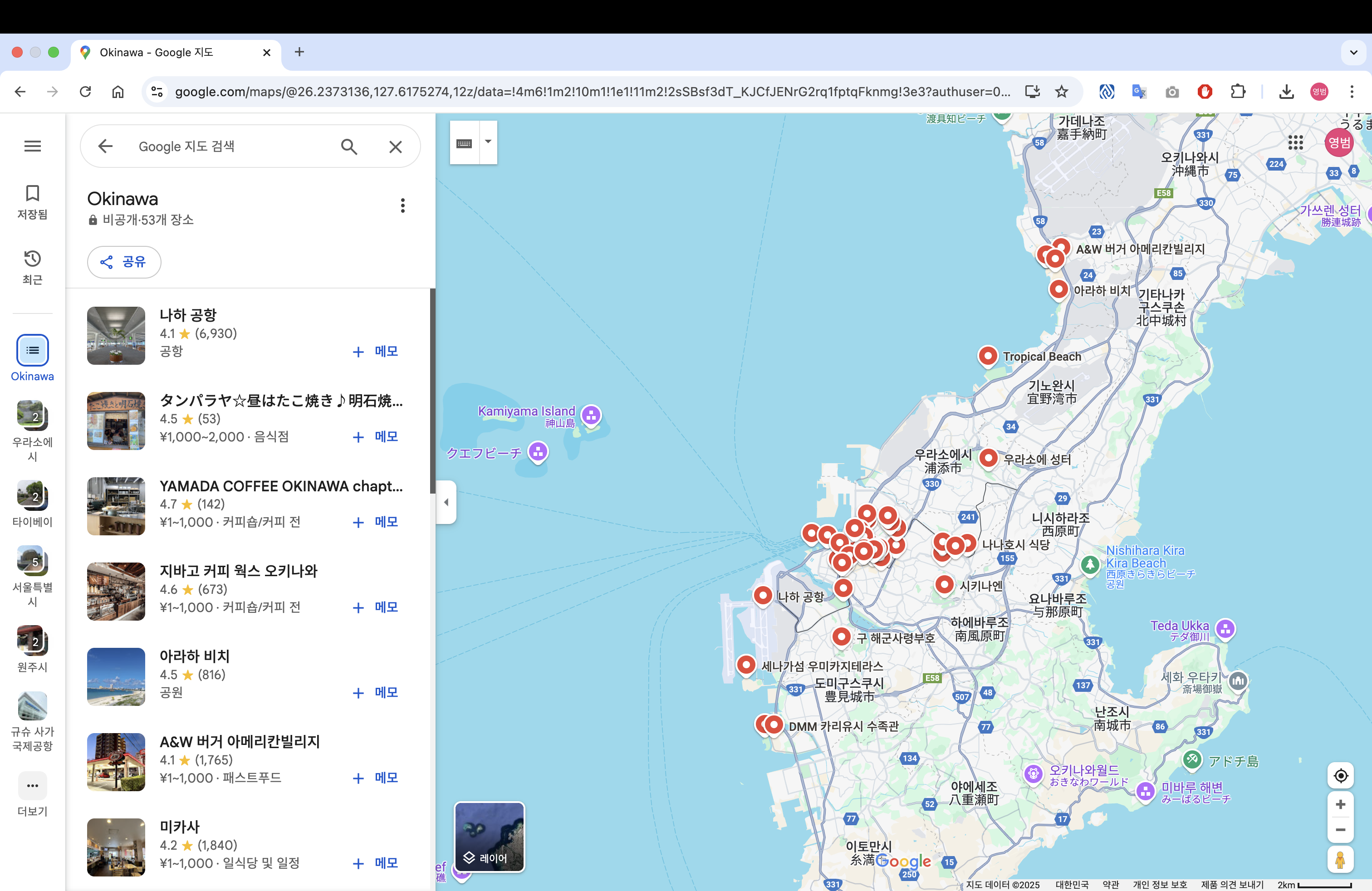Open the extensions puzzle icon
1372x891 pixels.
(x=1238, y=91)
